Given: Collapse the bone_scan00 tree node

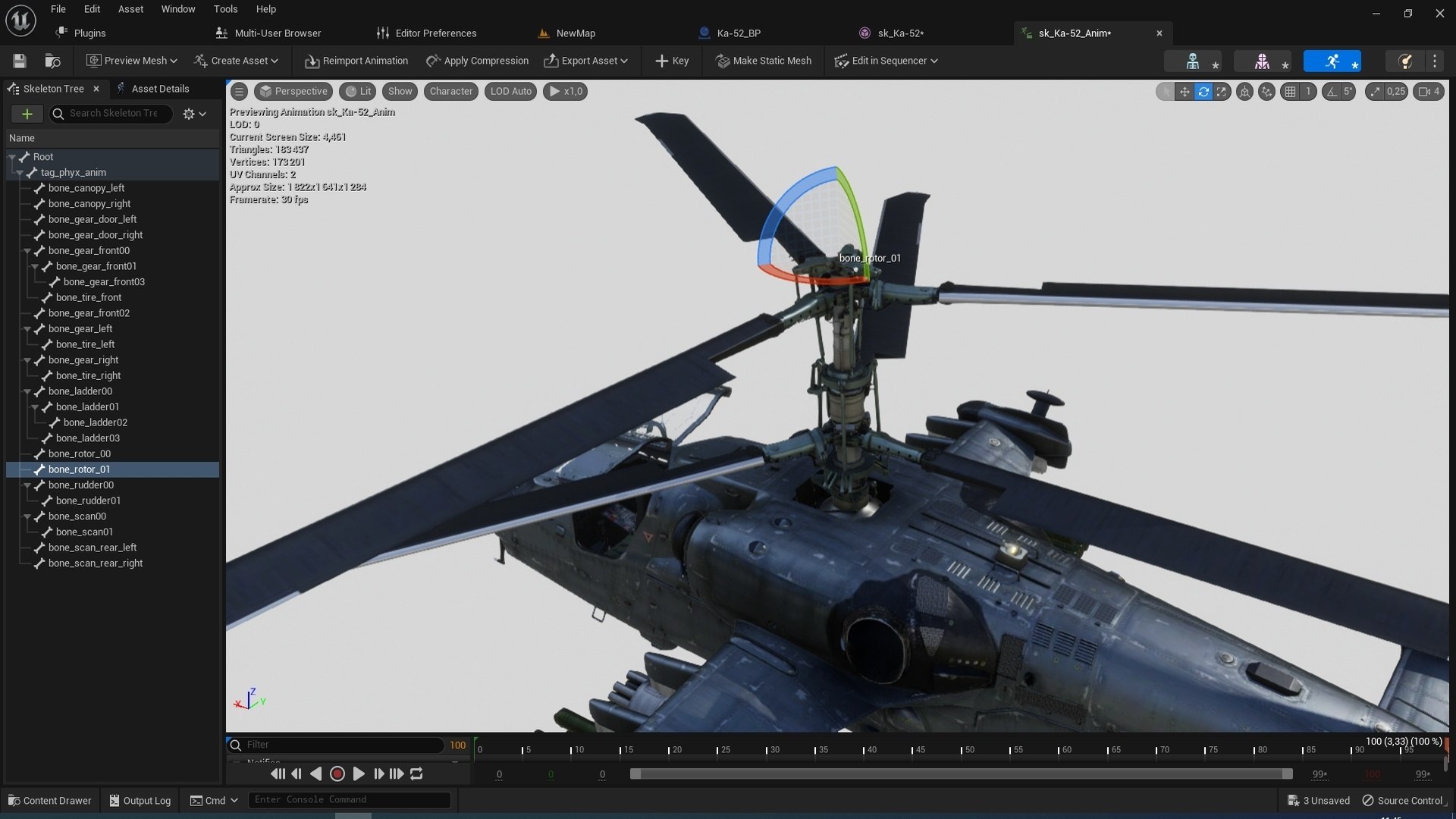Looking at the screenshot, I should click(27, 516).
